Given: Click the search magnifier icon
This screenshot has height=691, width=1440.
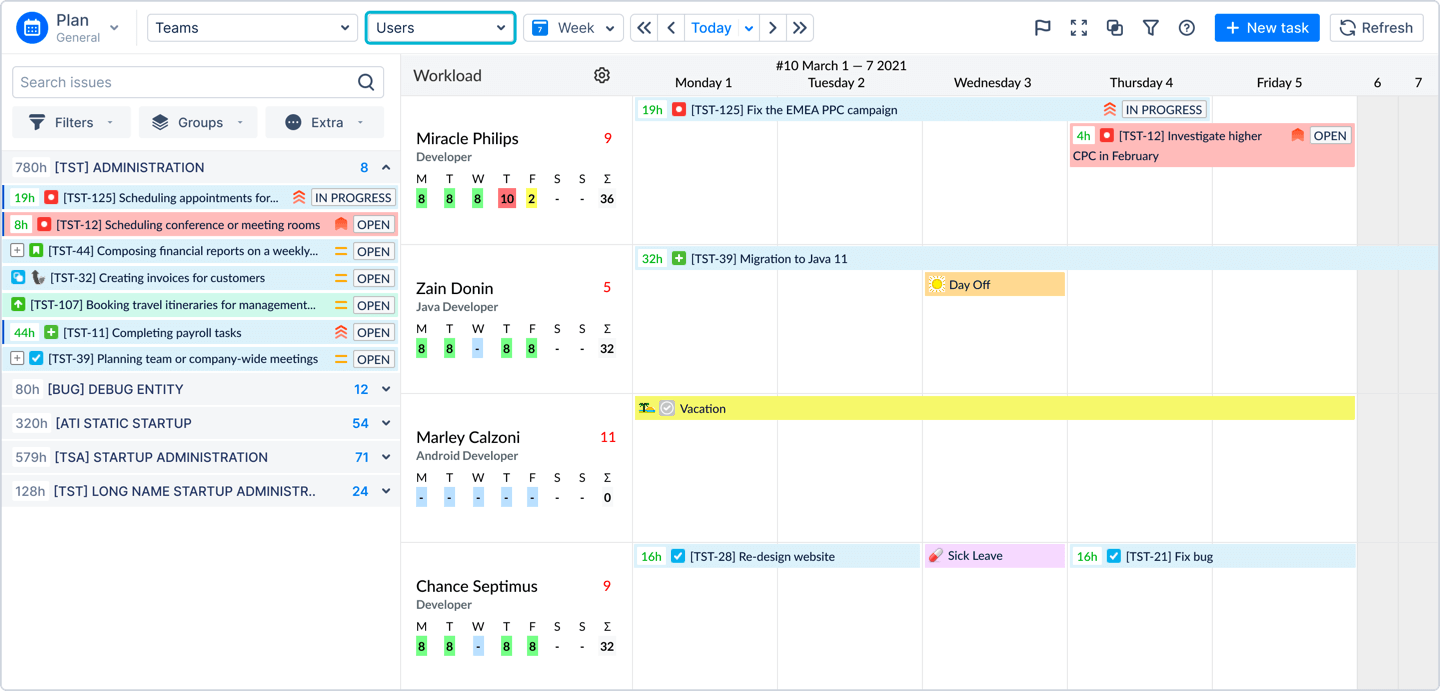Looking at the screenshot, I should pos(366,83).
